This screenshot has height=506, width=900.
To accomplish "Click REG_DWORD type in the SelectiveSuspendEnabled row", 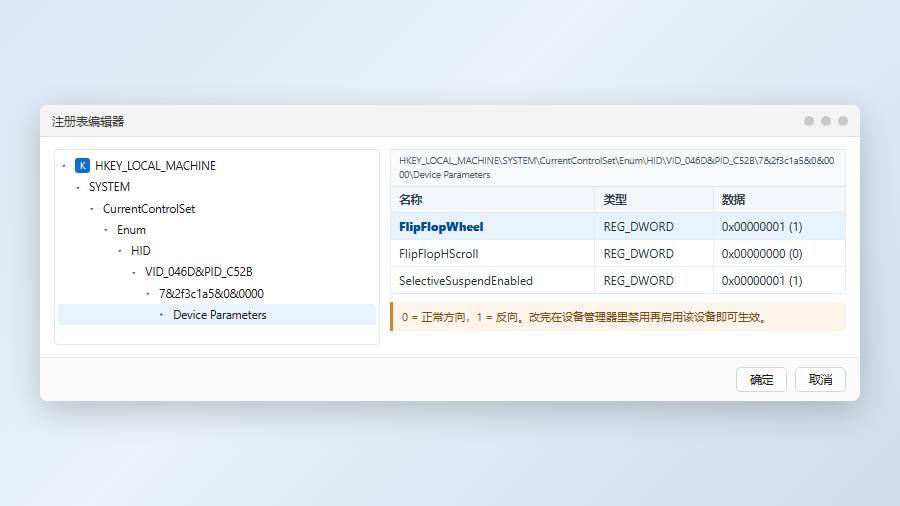I will [638, 281].
